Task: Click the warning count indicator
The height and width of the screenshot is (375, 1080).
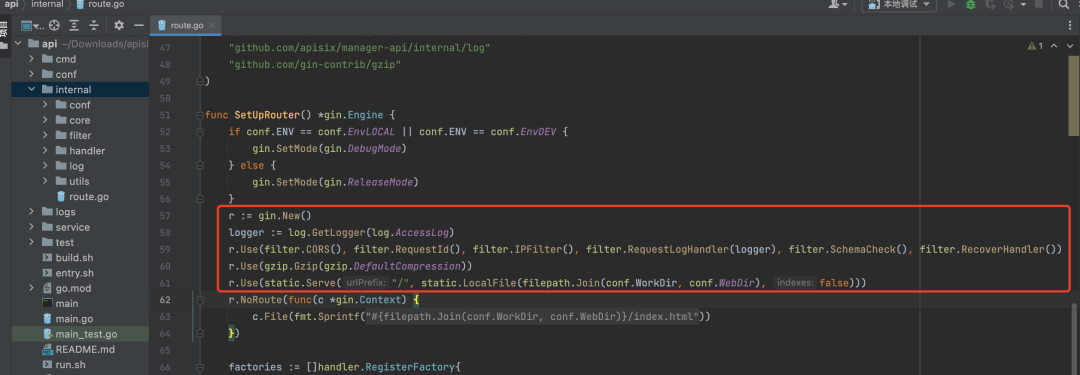Action: tap(1035, 45)
